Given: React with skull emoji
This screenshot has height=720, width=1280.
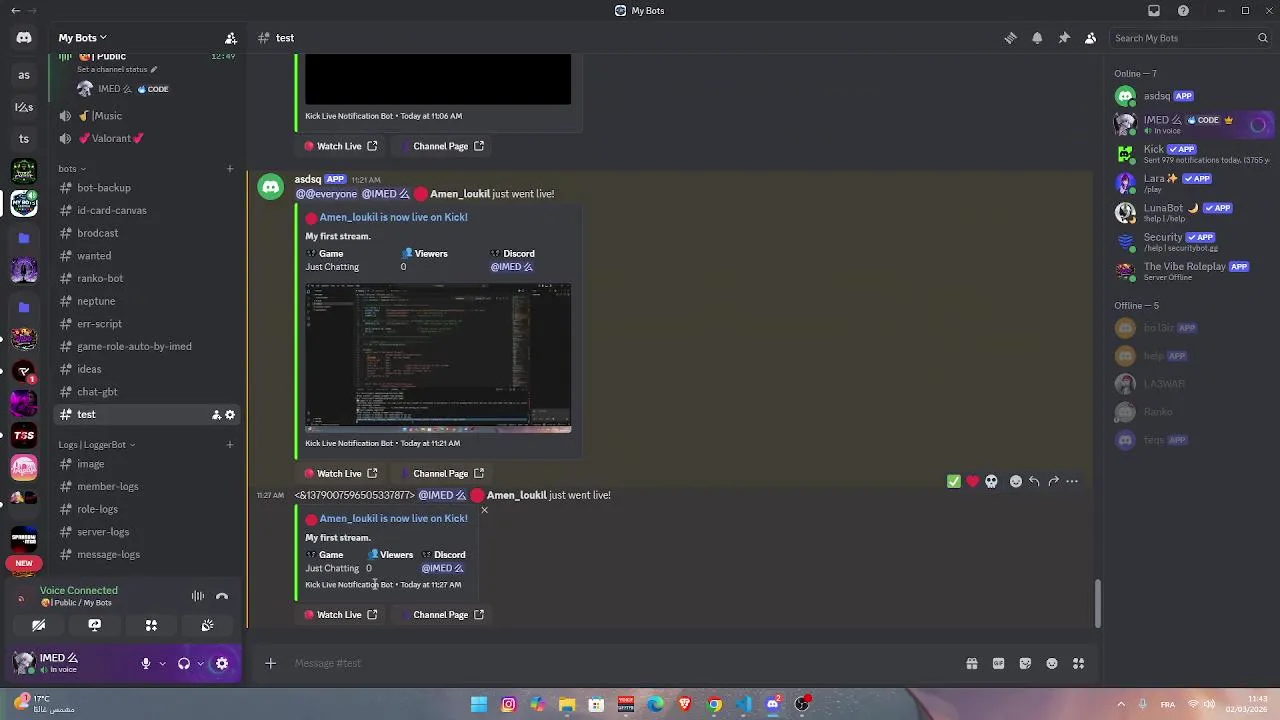Looking at the screenshot, I should [x=992, y=482].
